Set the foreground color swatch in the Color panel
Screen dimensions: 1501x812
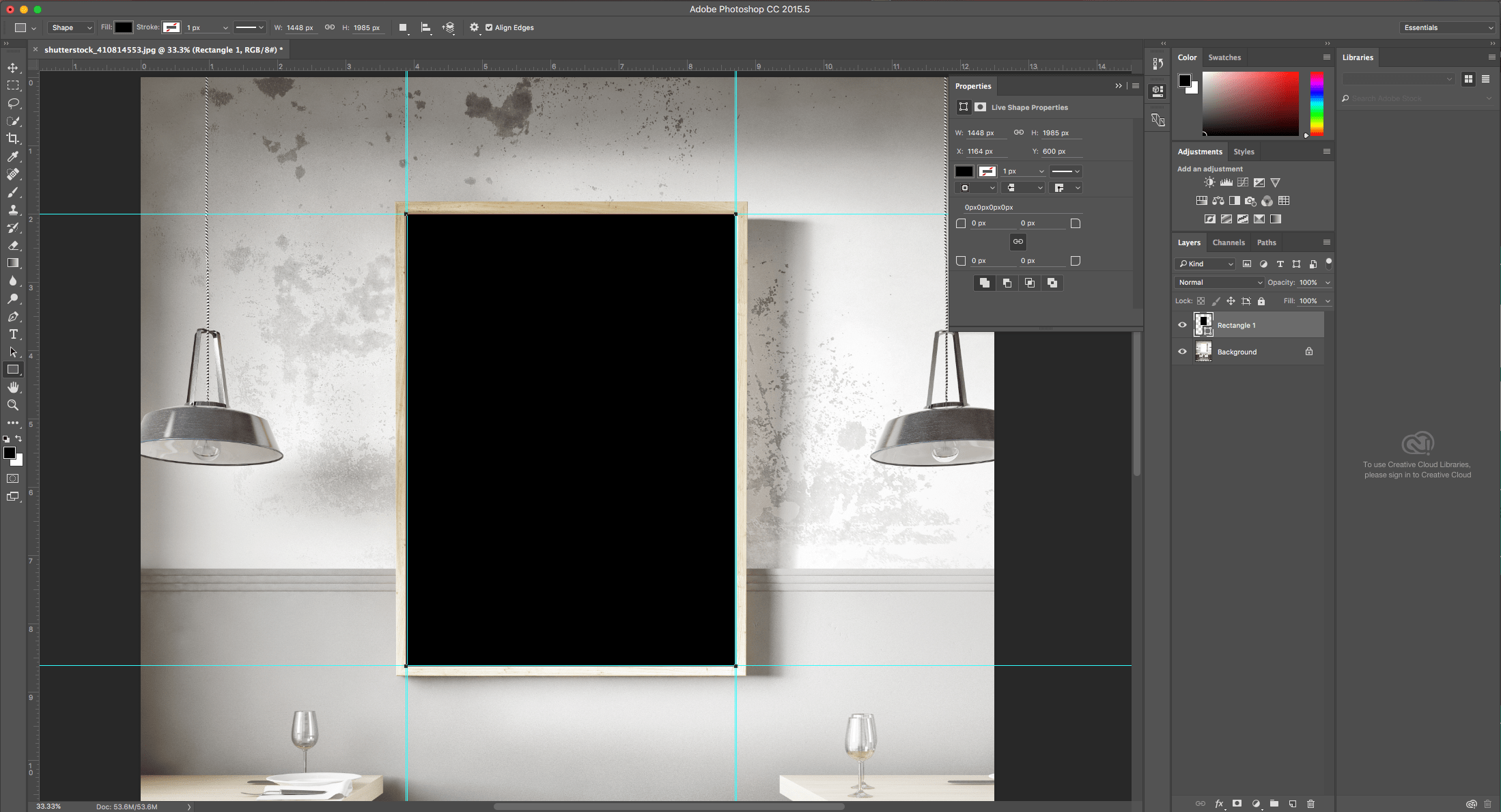1186,82
